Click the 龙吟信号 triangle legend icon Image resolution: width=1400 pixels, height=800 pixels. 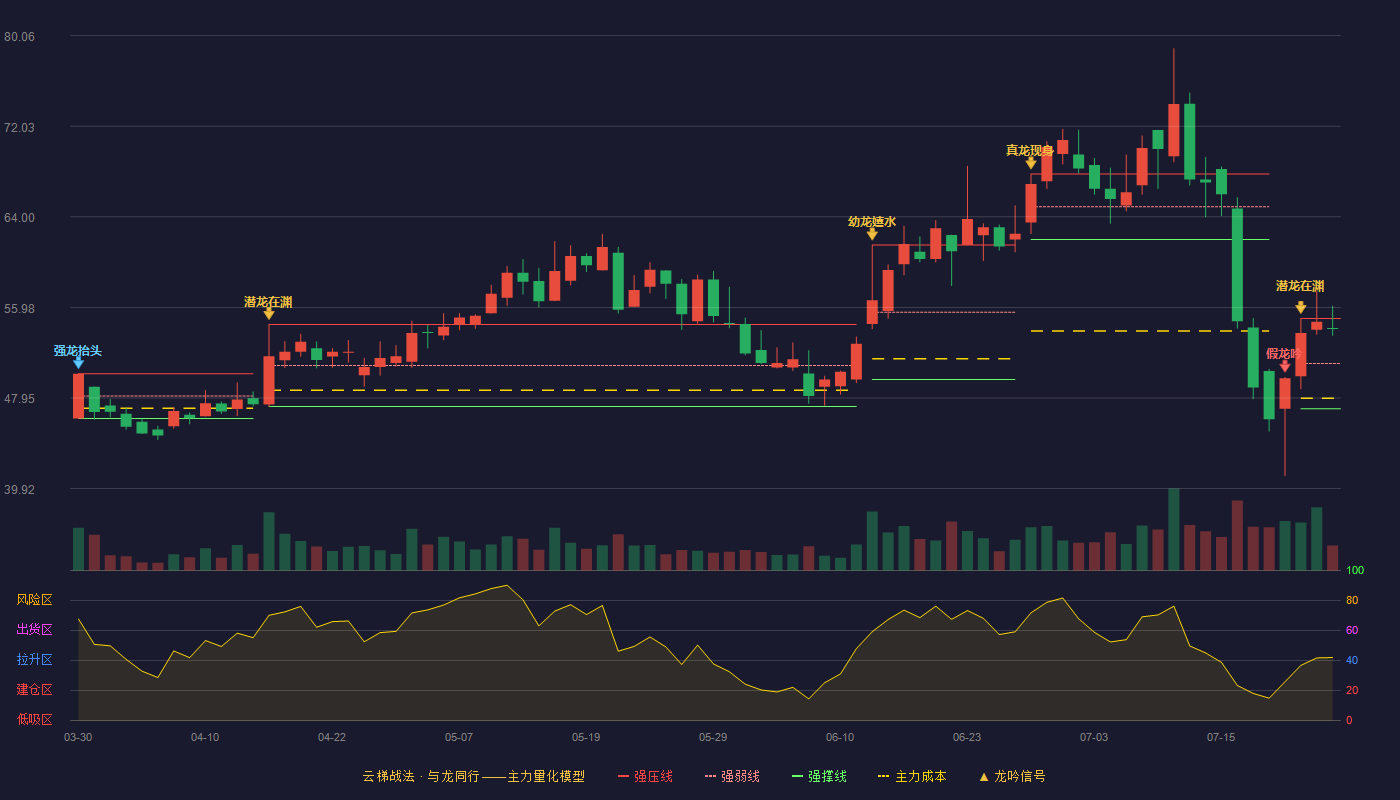click(x=984, y=777)
